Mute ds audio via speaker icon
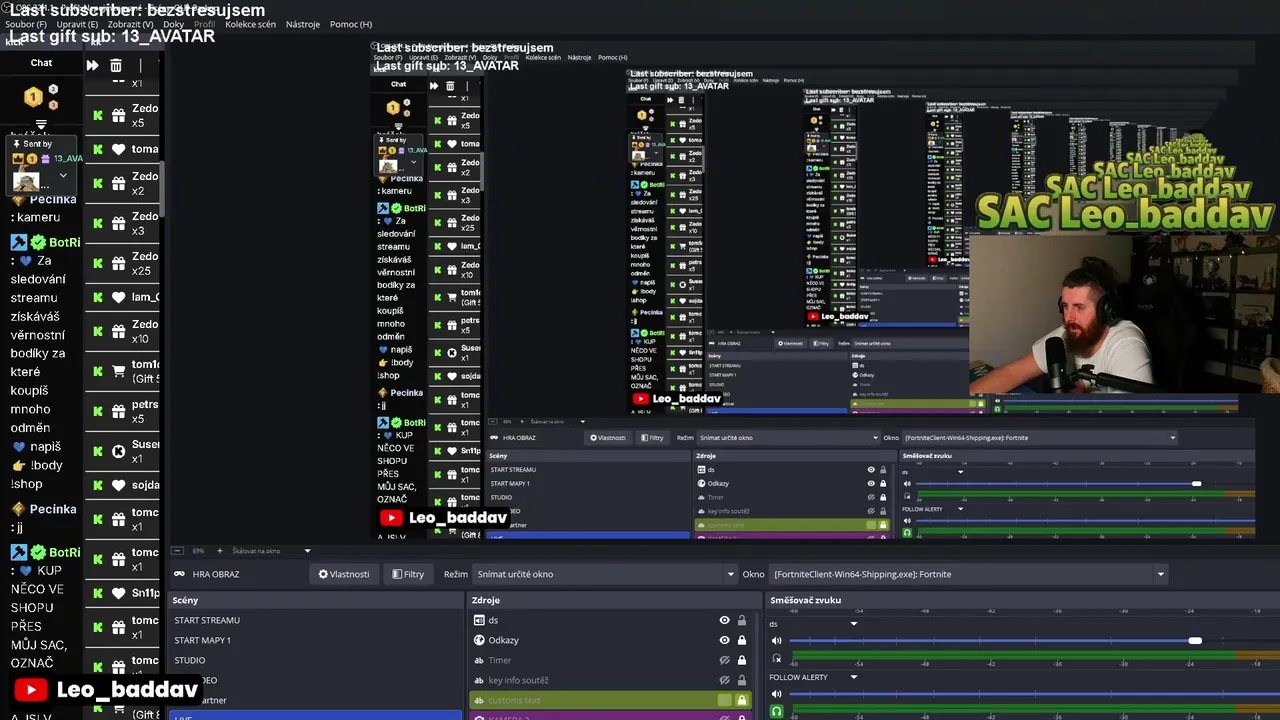The height and width of the screenshot is (720, 1280). [x=776, y=641]
